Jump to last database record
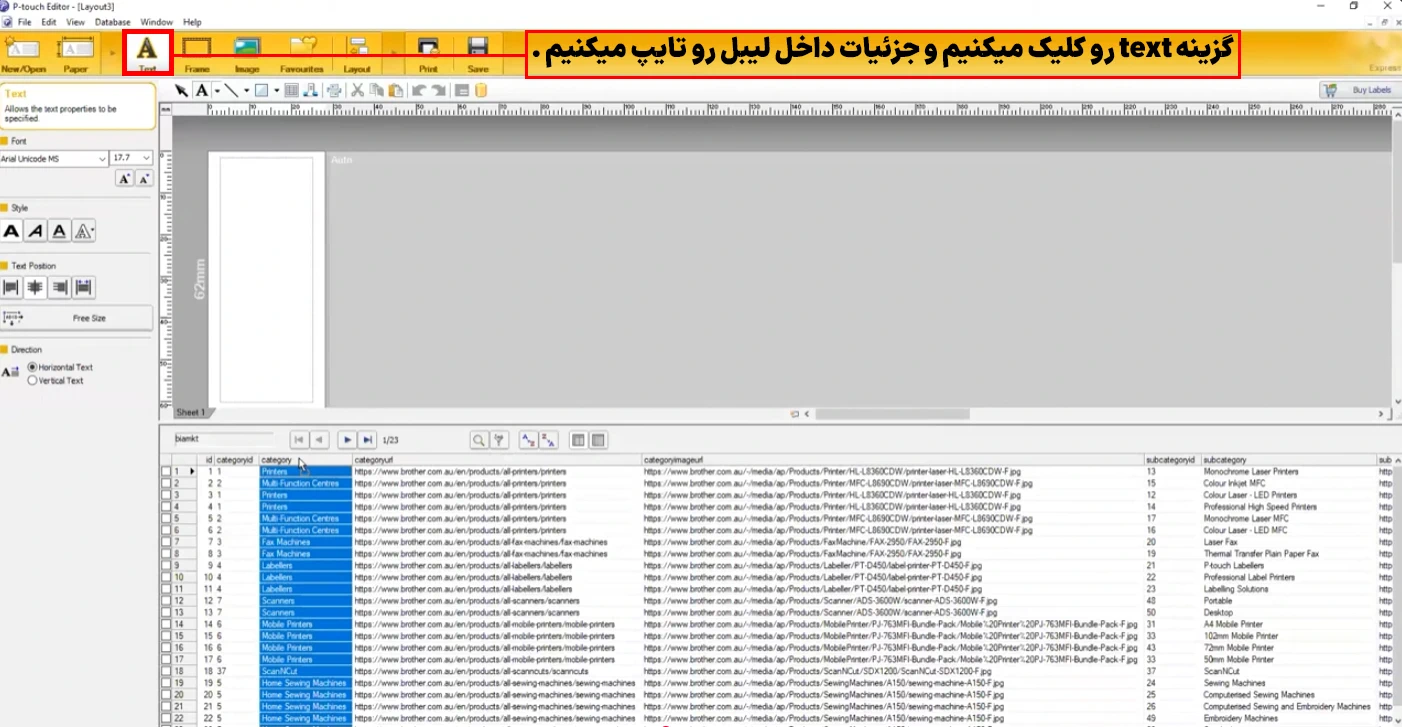This screenshot has height=727, width=1402. coord(367,439)
